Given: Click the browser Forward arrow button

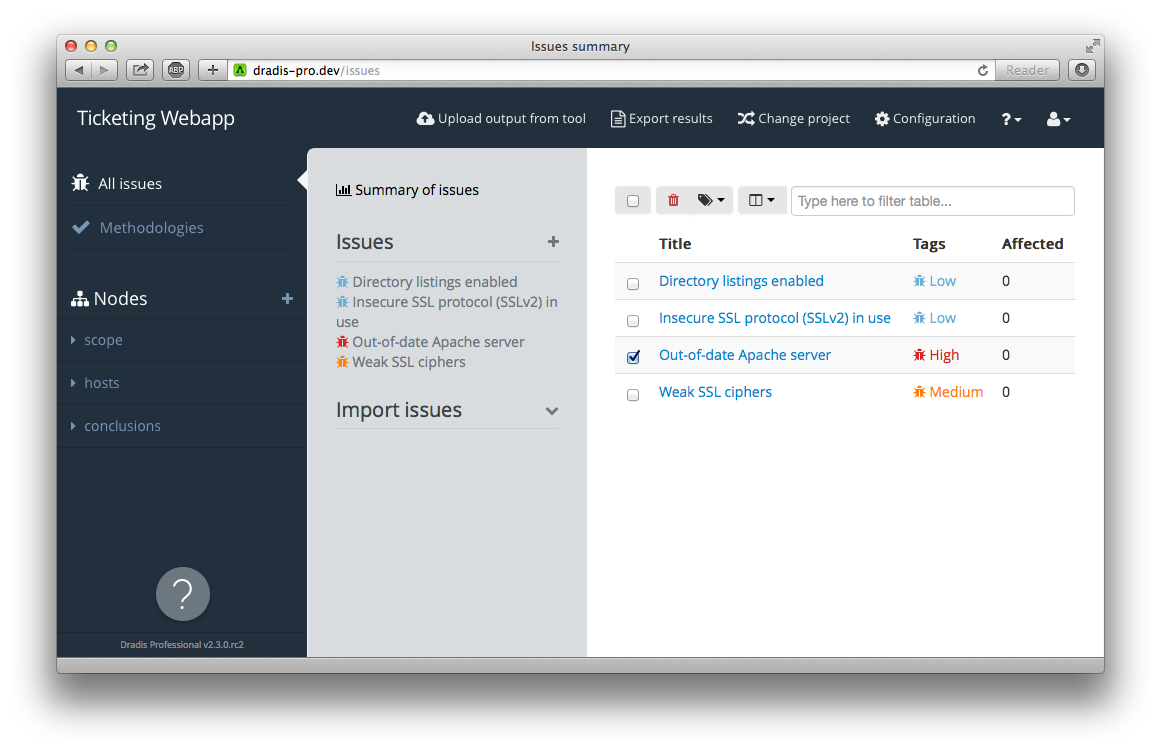Looking at the screenshot, I should [x=104, y=70].
